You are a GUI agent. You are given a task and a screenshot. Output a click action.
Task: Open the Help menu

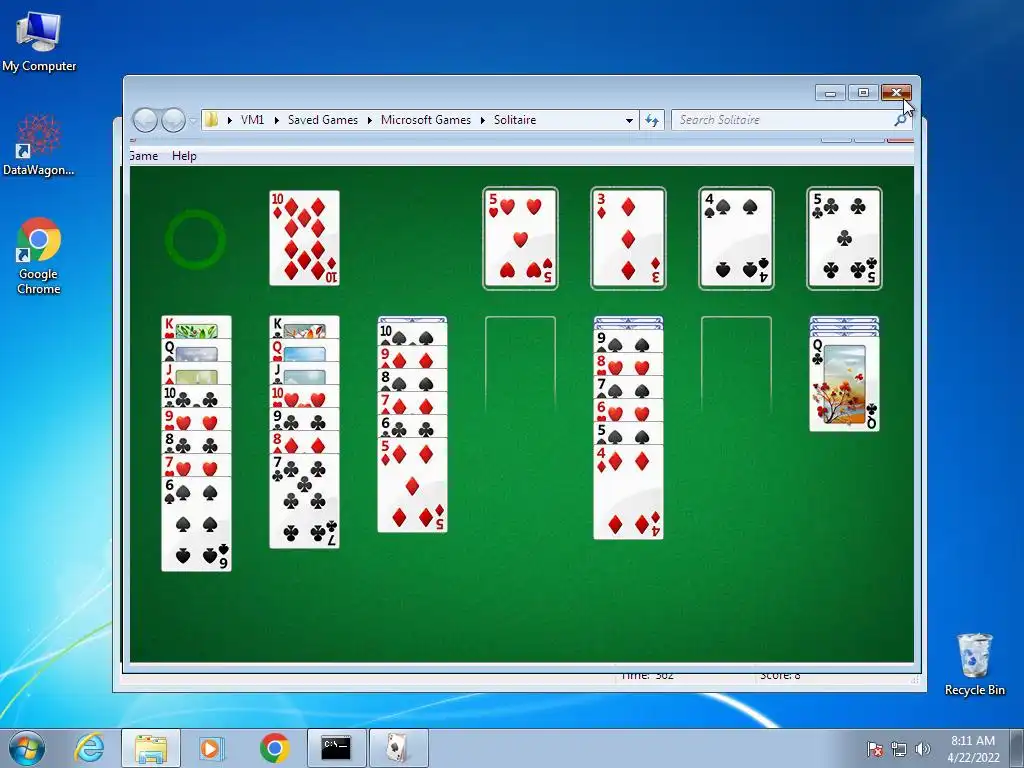[184, 156]
